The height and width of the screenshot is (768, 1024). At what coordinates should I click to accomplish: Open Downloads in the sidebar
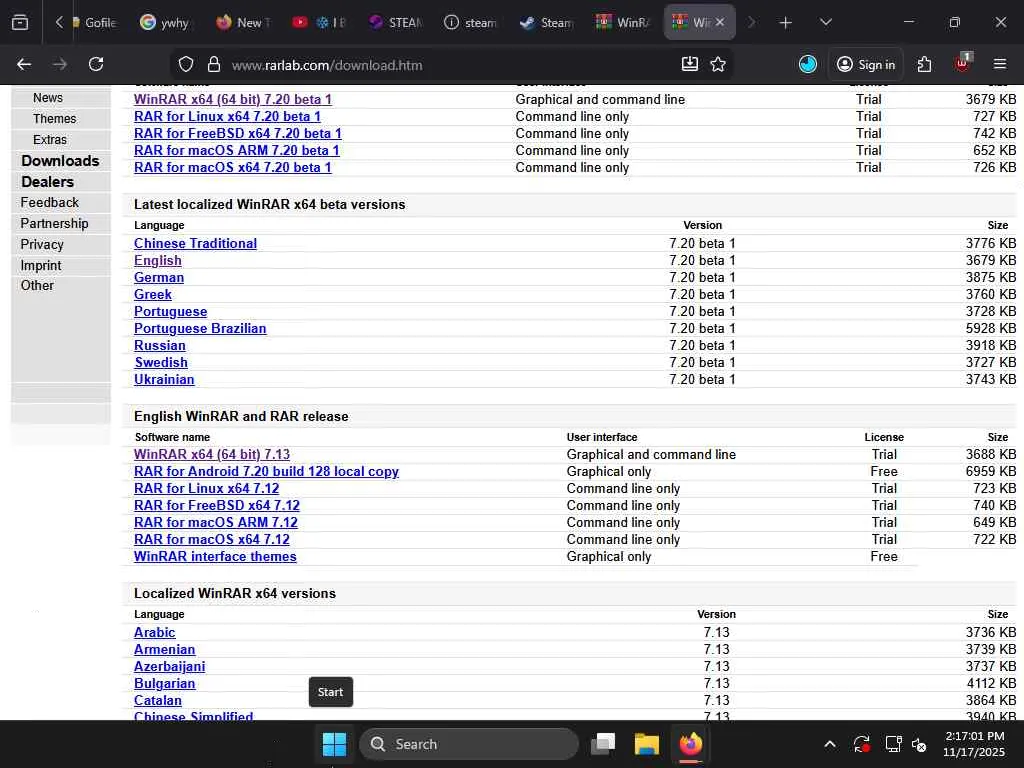(60, 161)
